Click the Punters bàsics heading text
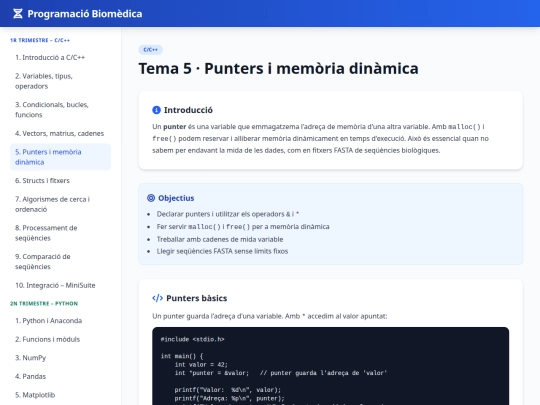 tap(197, 298)
